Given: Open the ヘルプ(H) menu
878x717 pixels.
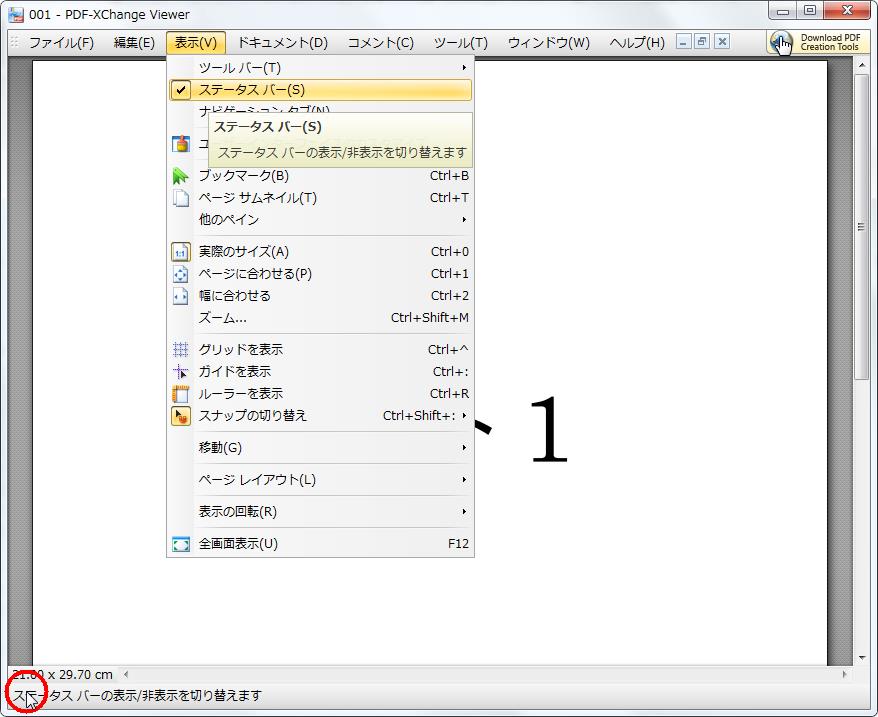Looking at the screenshot, I should (x=637, y=43).
